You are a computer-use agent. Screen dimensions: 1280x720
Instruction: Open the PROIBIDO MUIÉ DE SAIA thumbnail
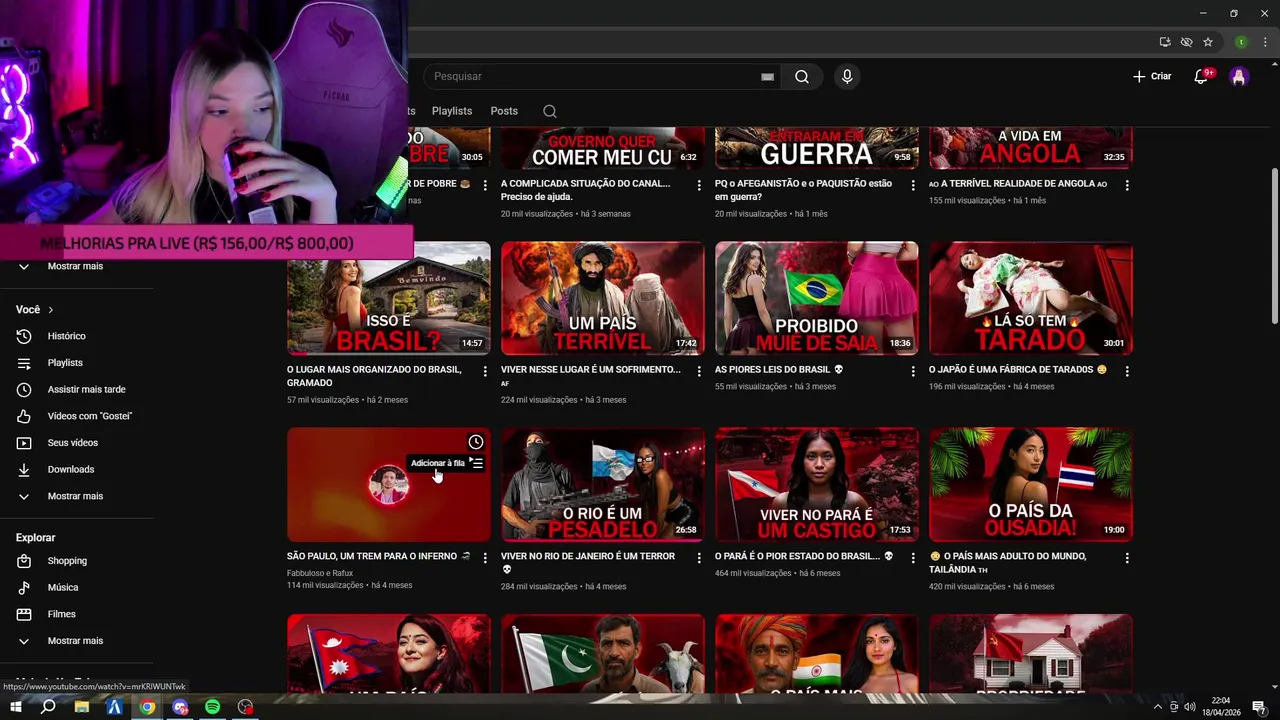coord(817,298)
